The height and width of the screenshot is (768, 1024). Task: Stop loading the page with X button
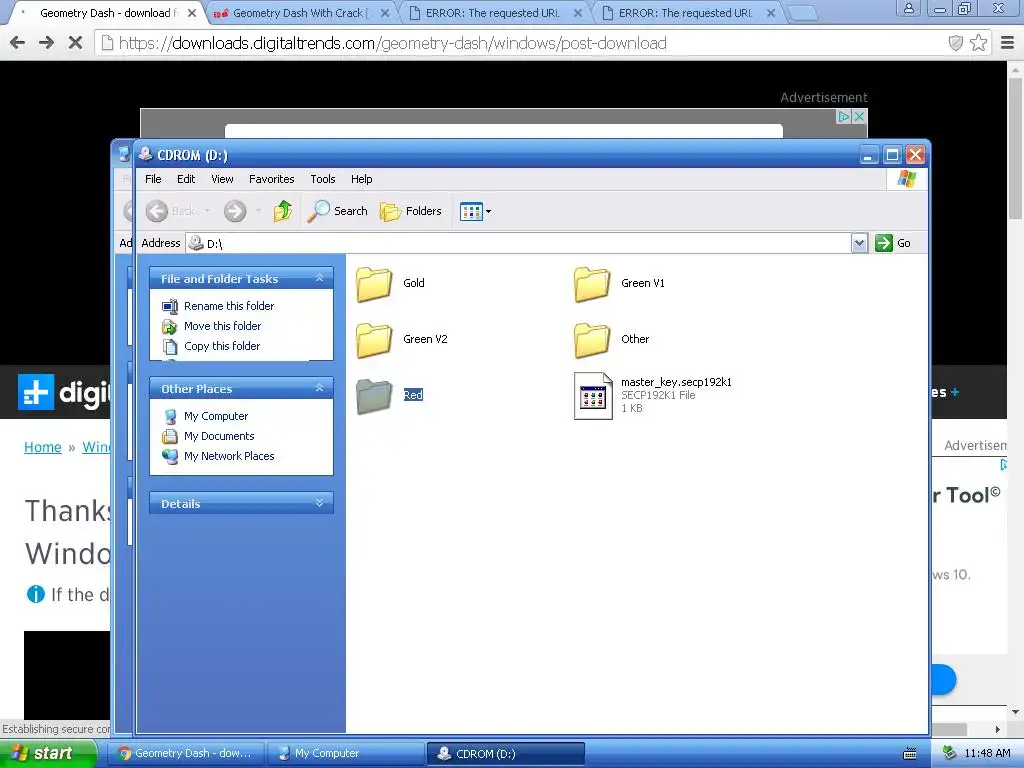[75, 43]
